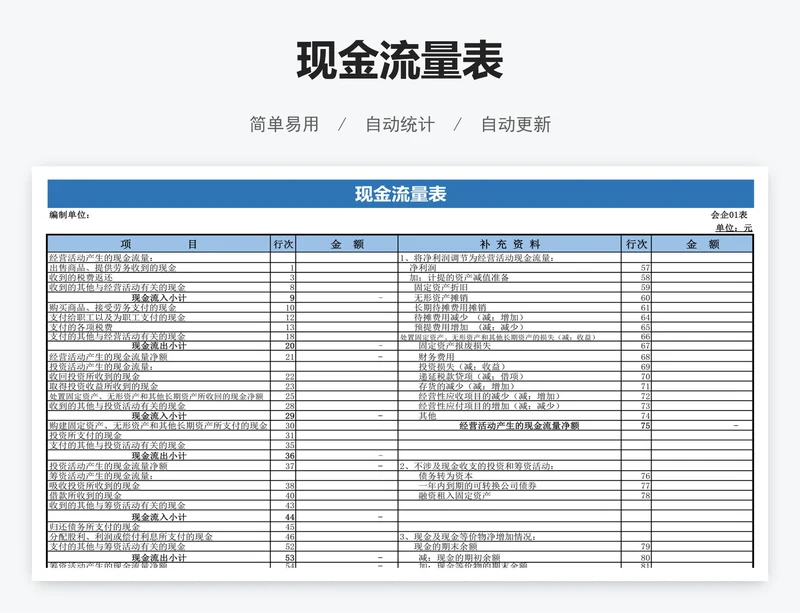Select row 支付的其他与经营活动有关的现金
Screen dimensions: 800x613
117,336
